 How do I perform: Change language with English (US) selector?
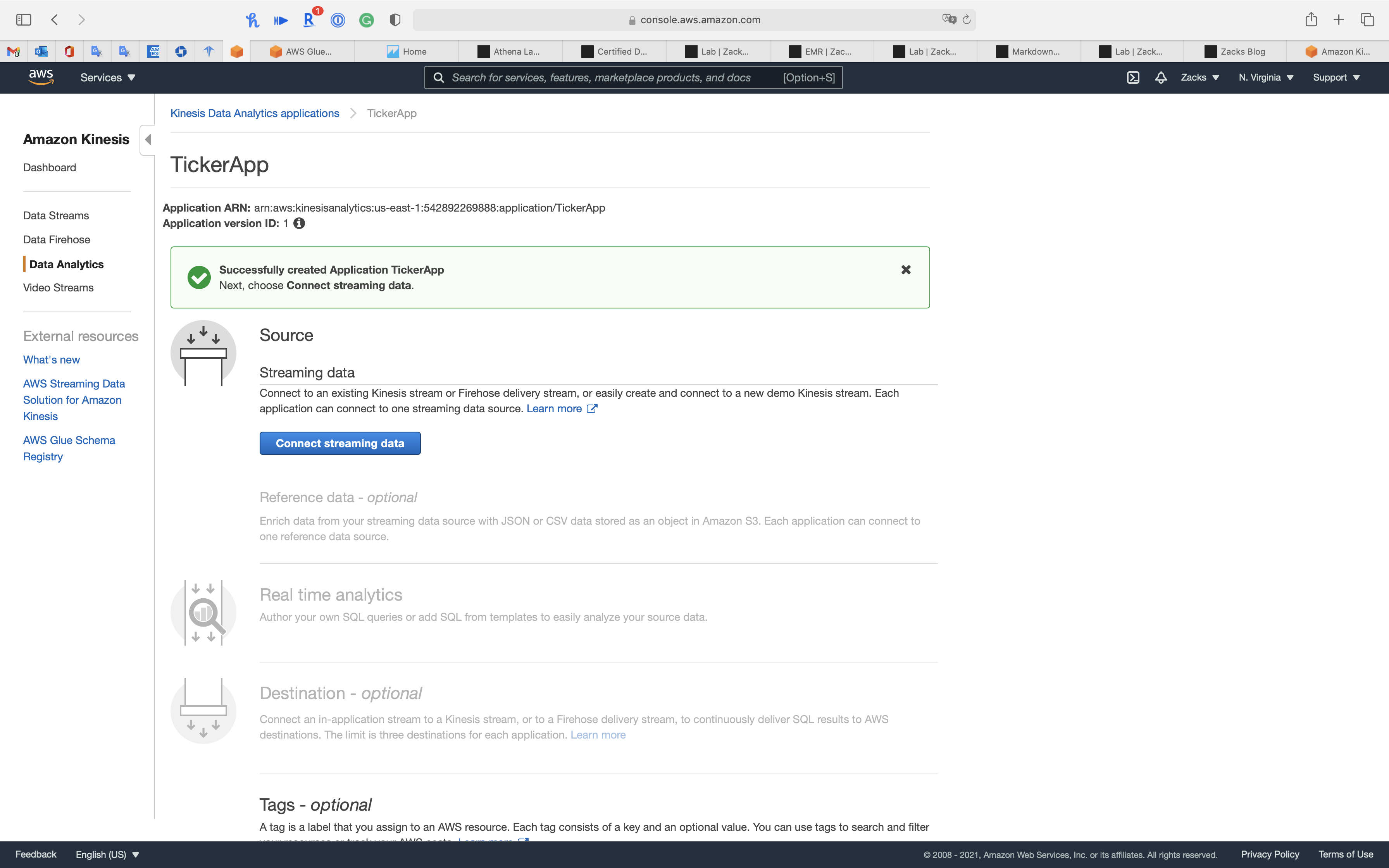[x=107, y=854]
